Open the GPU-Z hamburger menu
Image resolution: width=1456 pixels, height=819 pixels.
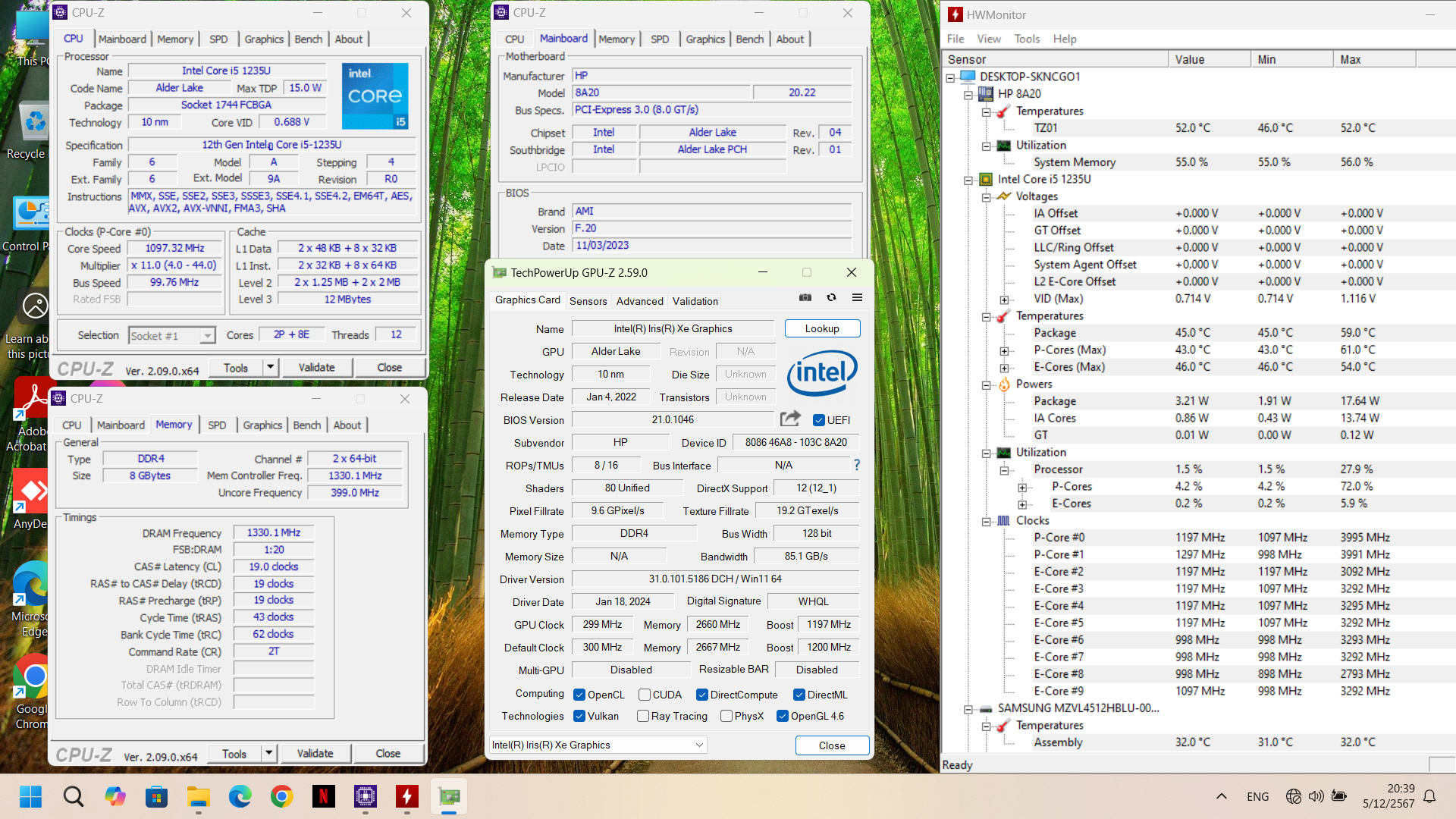(857, 298)
